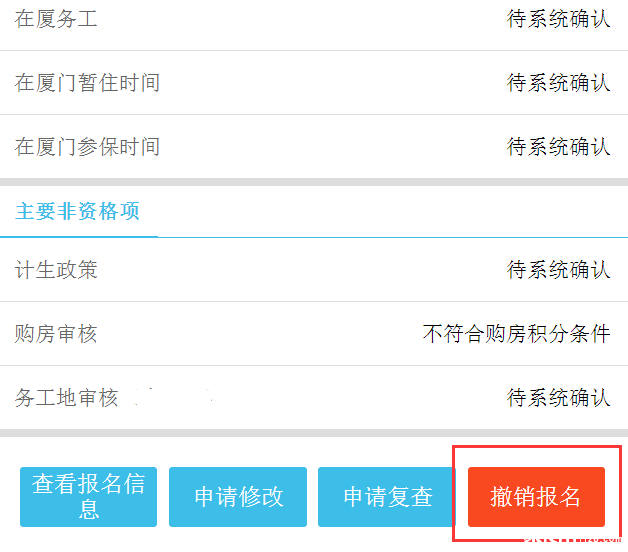Tap the 申请复查 button
This screenshot has width=628, height=552.
[x=386, y=497]
